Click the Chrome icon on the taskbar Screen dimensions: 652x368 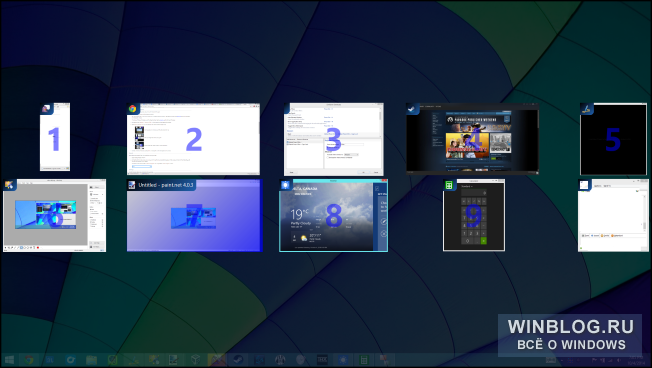coord(29,360)
